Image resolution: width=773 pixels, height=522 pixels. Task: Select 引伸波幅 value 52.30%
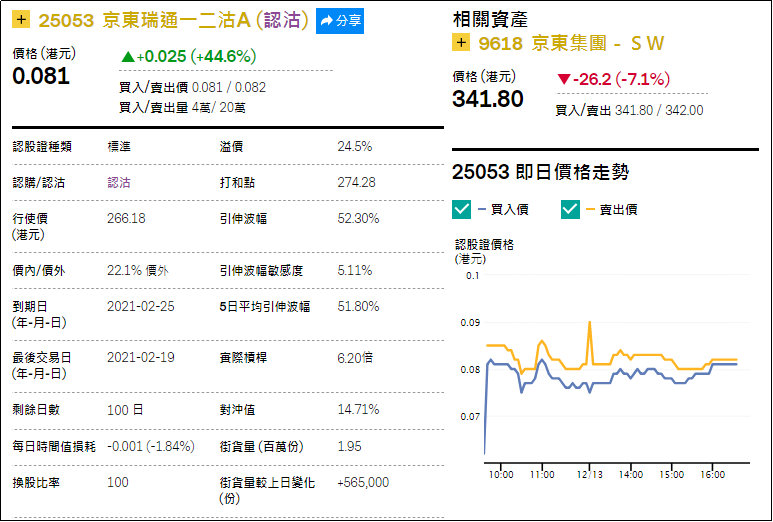pos(358,218)
